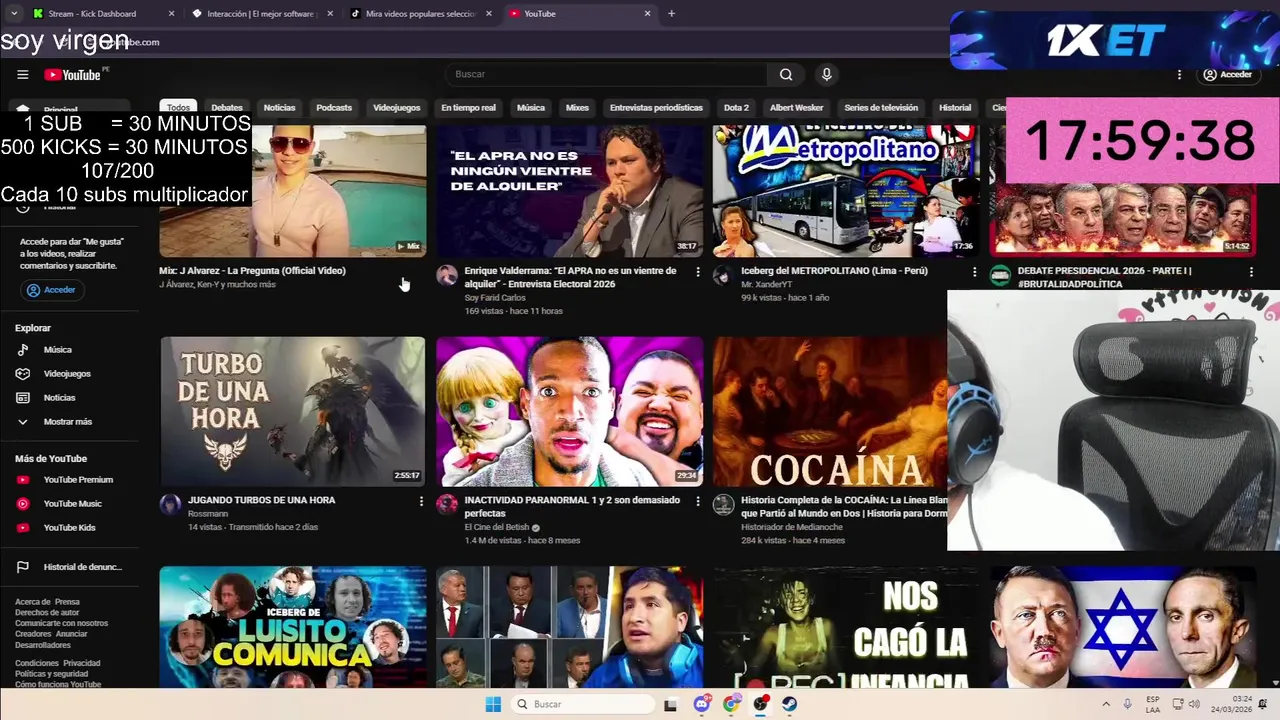Focus the YouTube Buscar search field
The height and width of the screenshot is (720, 1280).
click(x=607, y=74)
